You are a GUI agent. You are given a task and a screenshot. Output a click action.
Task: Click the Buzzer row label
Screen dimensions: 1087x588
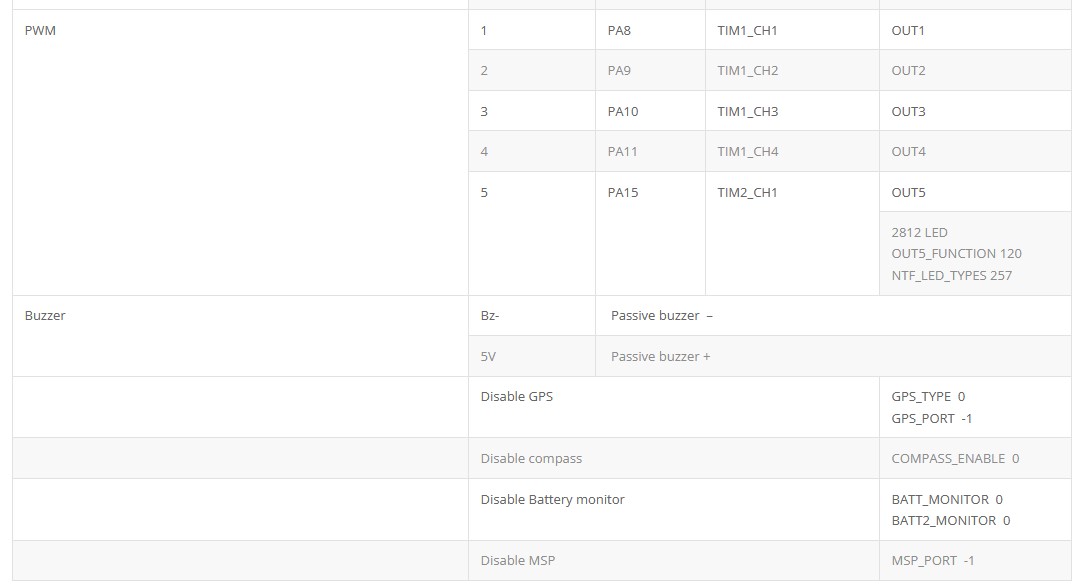pyautogui.click(x=45, y=315)
